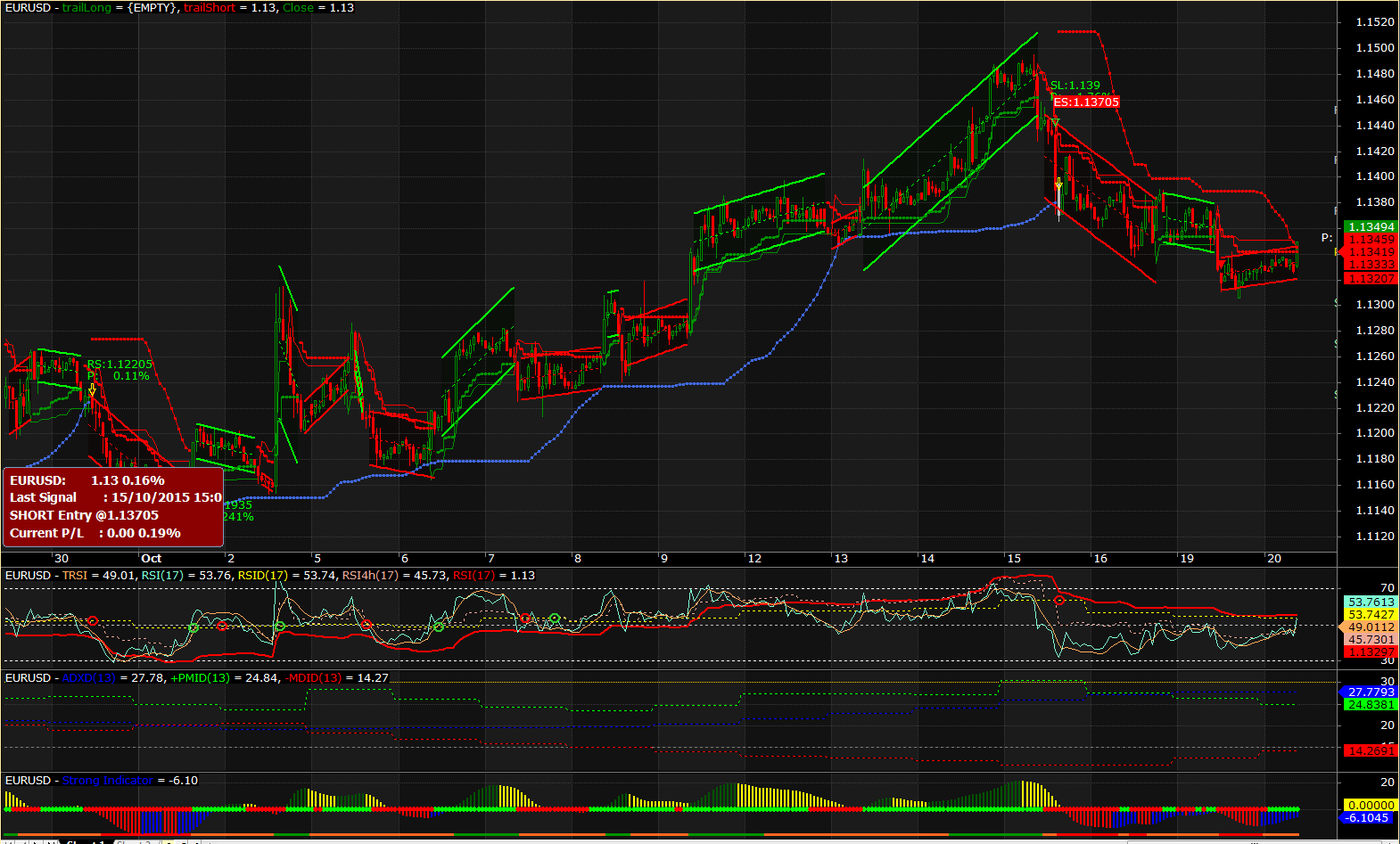1400x844 pixels.
Task: Click the green RS:1.12205 label
Action: (119, 365)
